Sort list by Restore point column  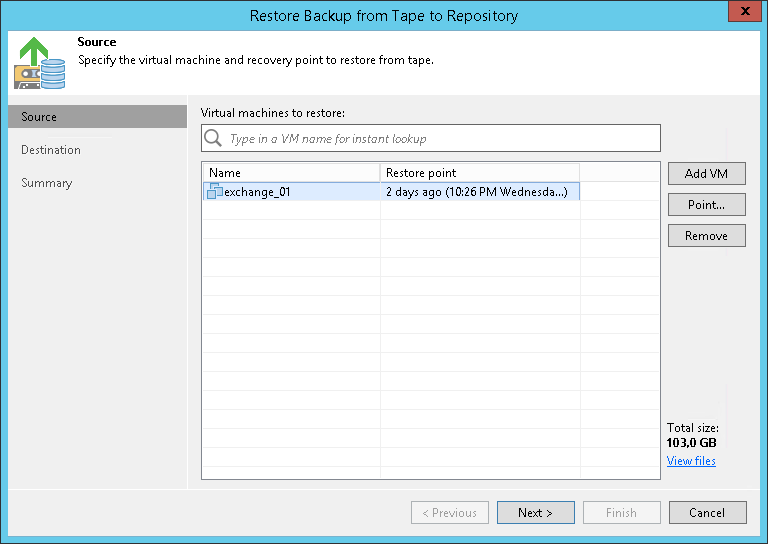(479, 173)
